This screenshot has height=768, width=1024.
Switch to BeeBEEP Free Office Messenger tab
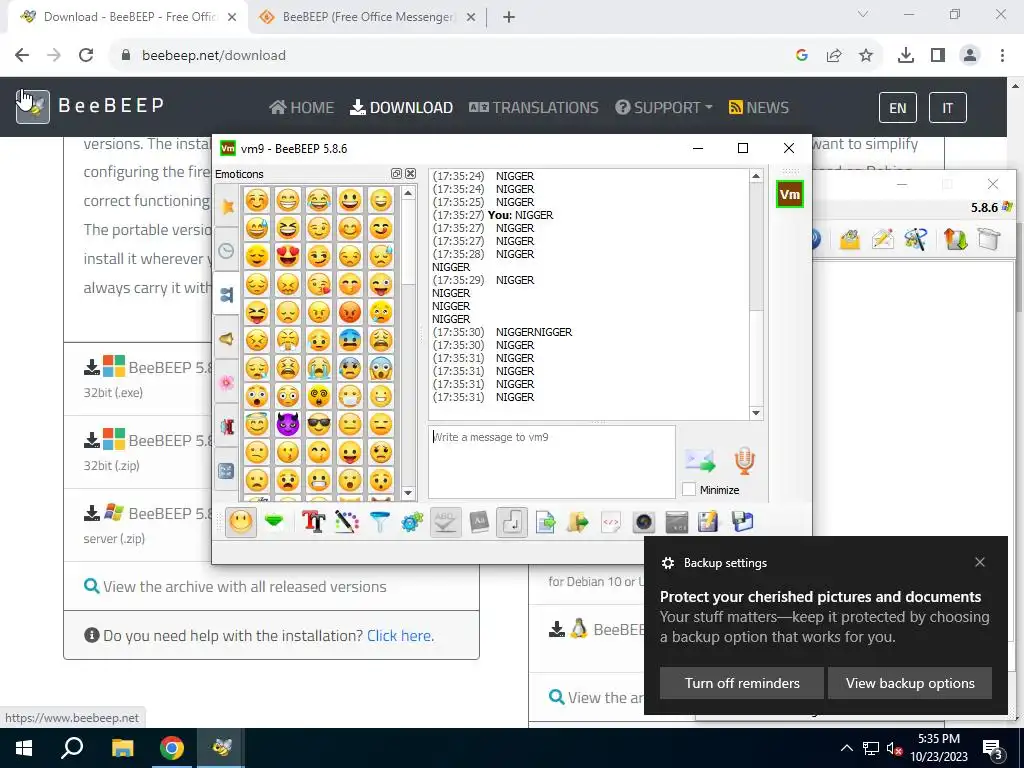pos(367,17)
